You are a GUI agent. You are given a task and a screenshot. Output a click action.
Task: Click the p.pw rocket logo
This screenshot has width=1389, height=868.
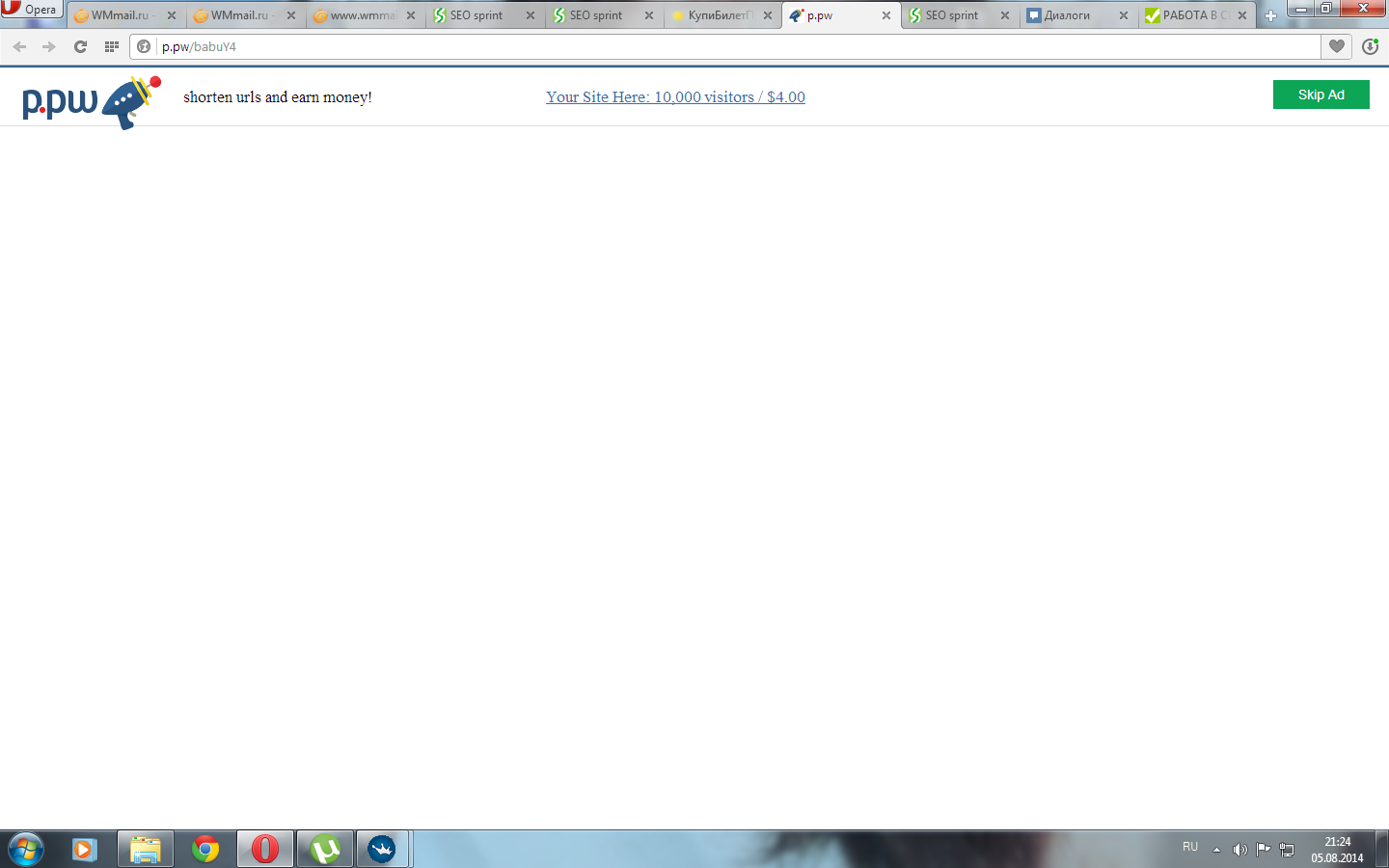[x=92, y=101]
